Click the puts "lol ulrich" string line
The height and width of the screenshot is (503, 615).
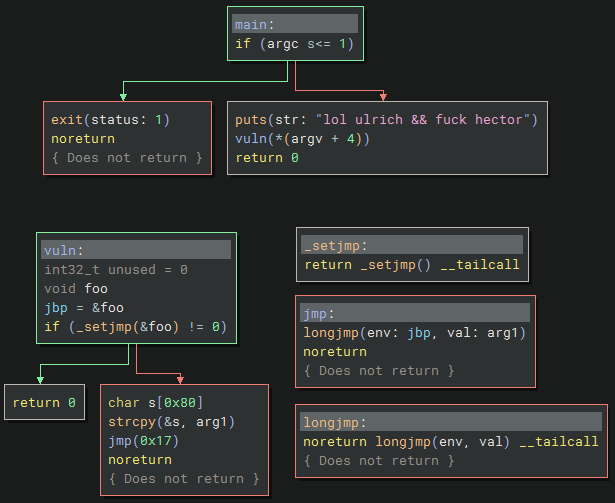coord(386,120)
